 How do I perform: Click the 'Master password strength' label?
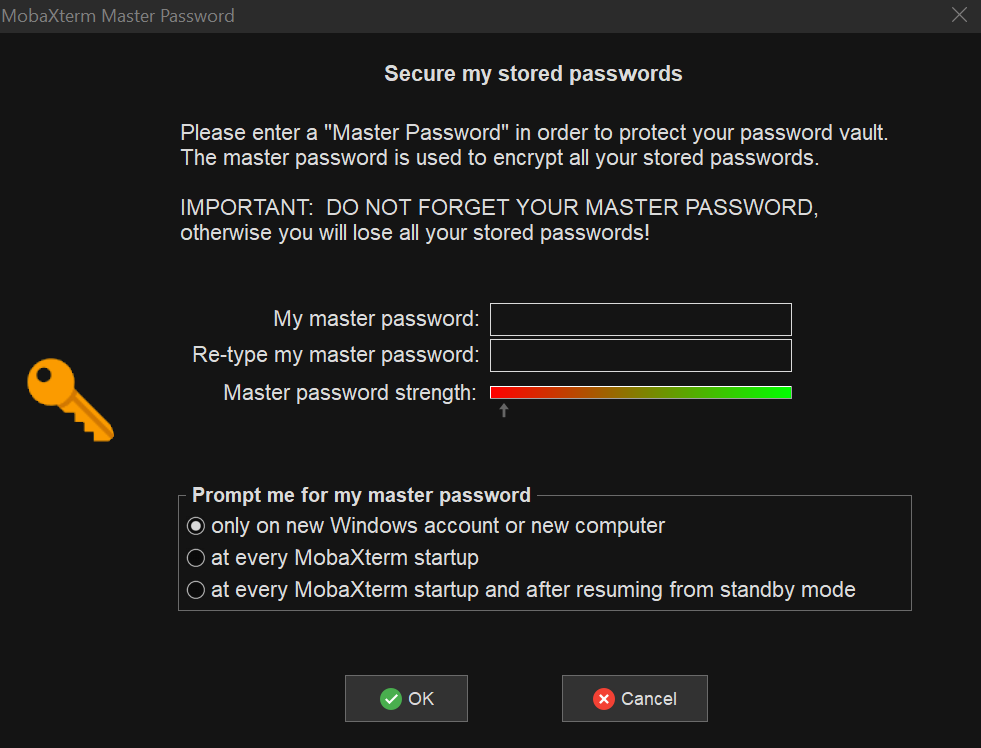(x=349, y=392)
